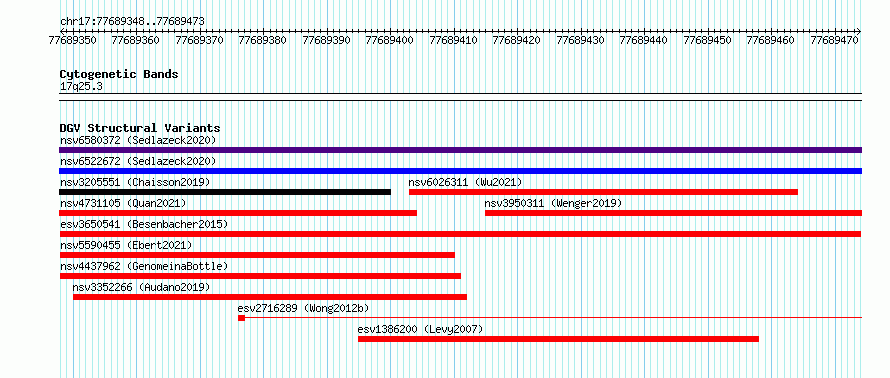Click ruler position 77689440
This screenshot has width=890, height=378.
[643, 40]
